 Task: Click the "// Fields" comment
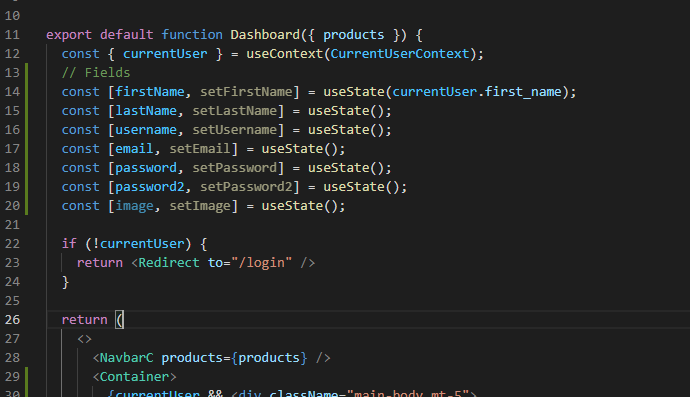[x=96, y=73]
